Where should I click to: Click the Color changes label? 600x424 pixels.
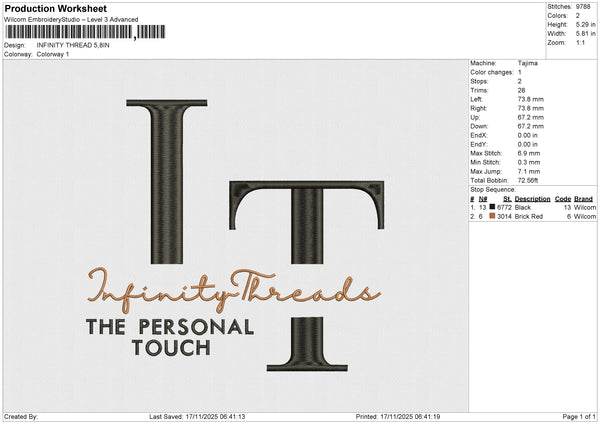pos(492,72)
